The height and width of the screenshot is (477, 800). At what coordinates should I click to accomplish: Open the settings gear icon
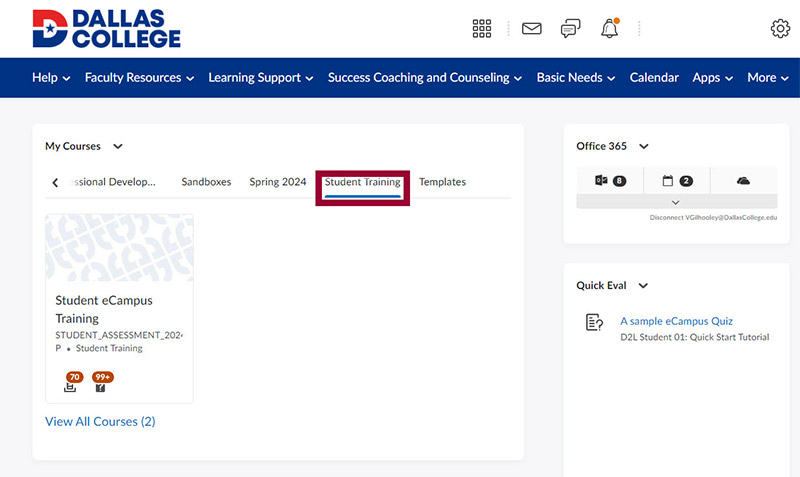(x=780, y=29)
